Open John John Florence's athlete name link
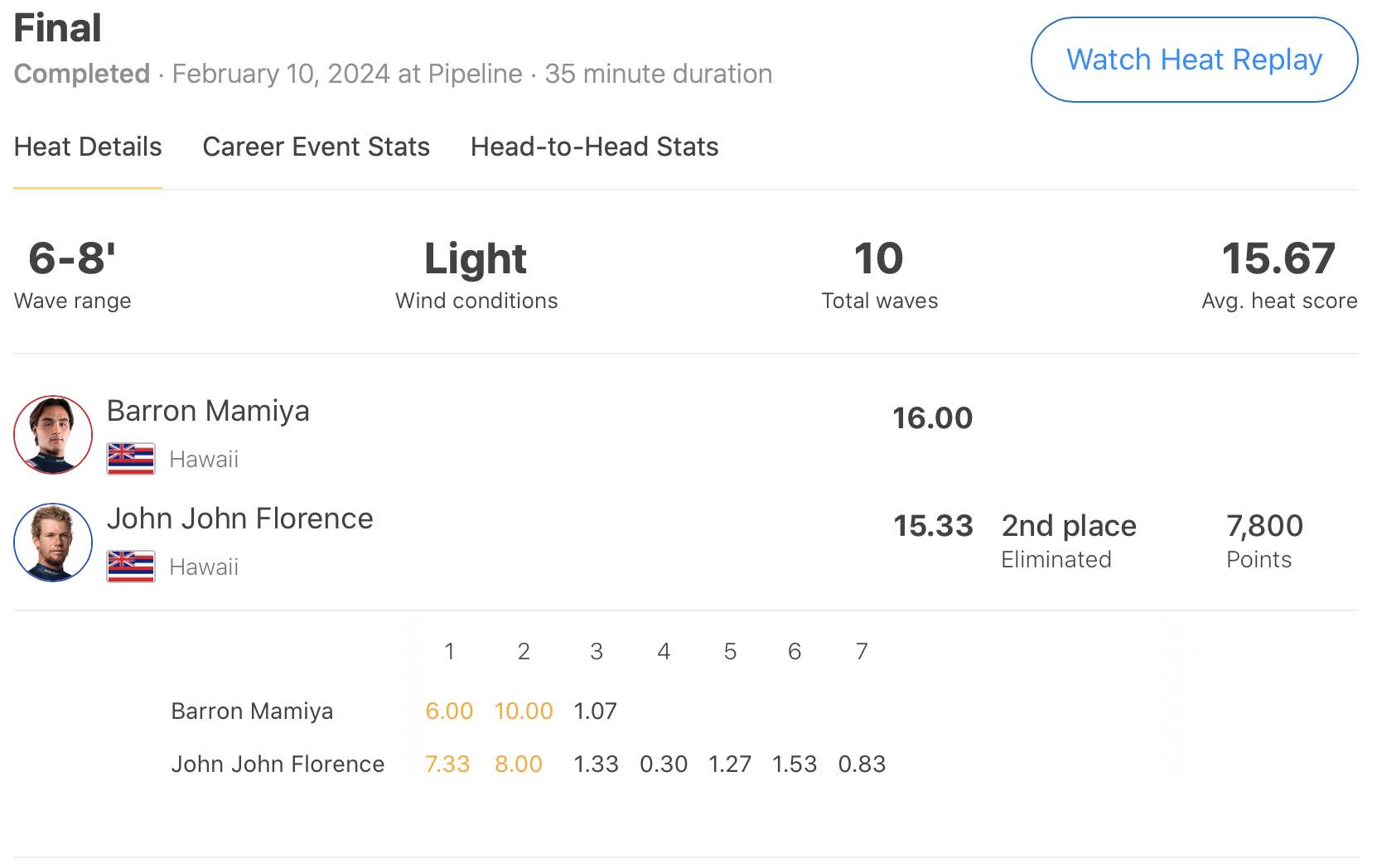The height and width of the screenshot is (868, 1377). point(239,518)
